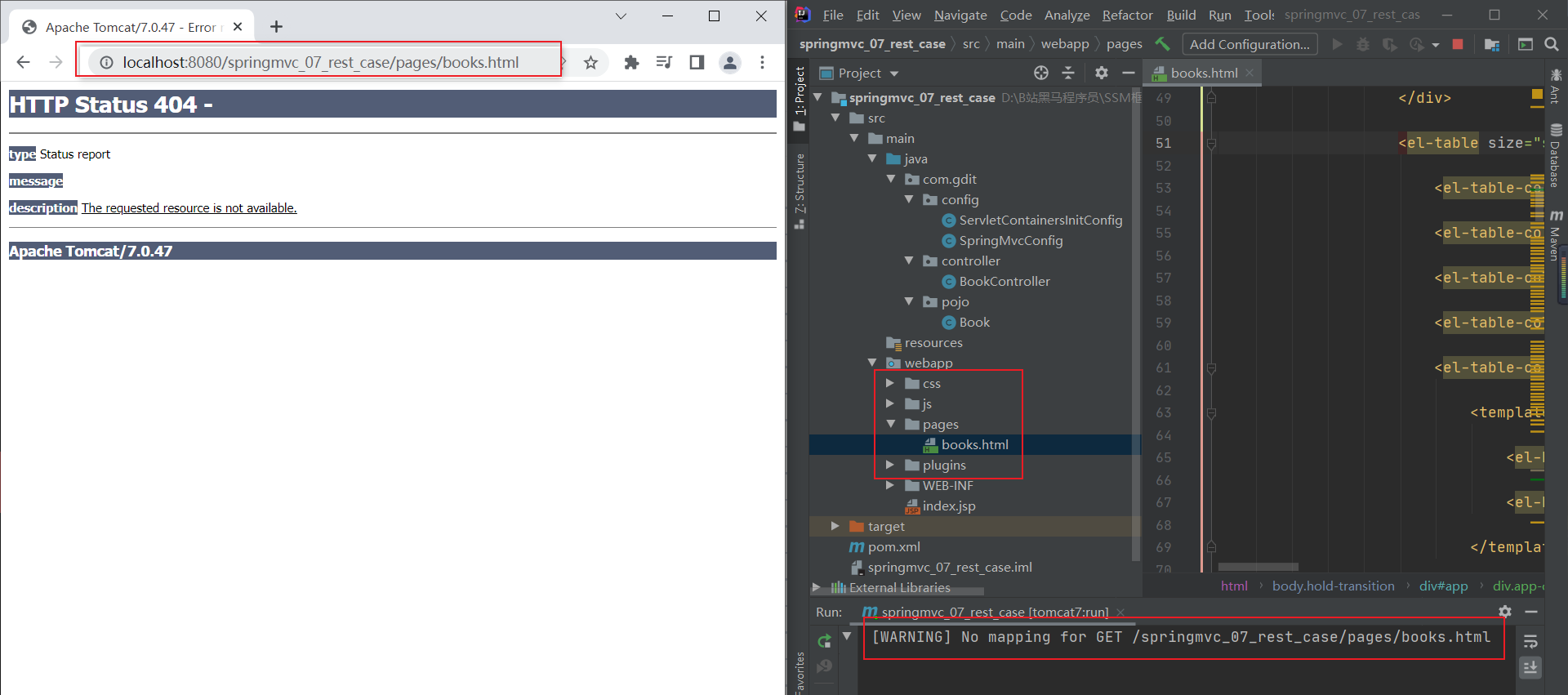Click the editor horizontal scrollbar
Screen dimensions: 1568x695
[1258, 567]
